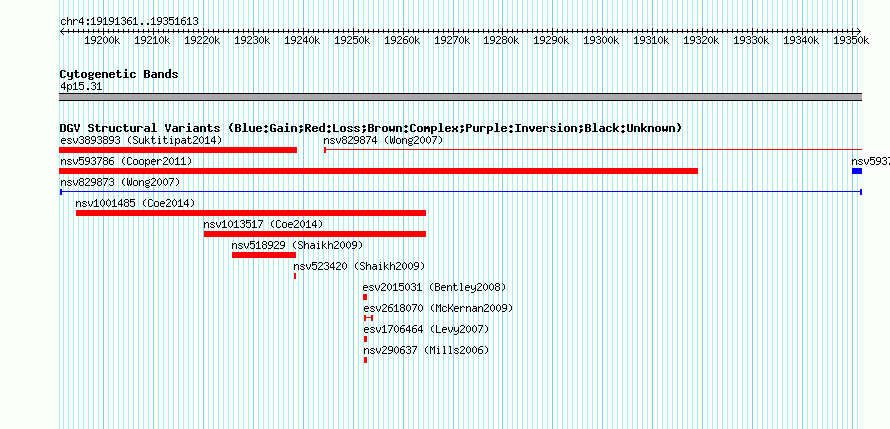Click the 19350k ruler tick label
Image resolution: width=890 pixels, height=429 pixels.
pos(851,40)
